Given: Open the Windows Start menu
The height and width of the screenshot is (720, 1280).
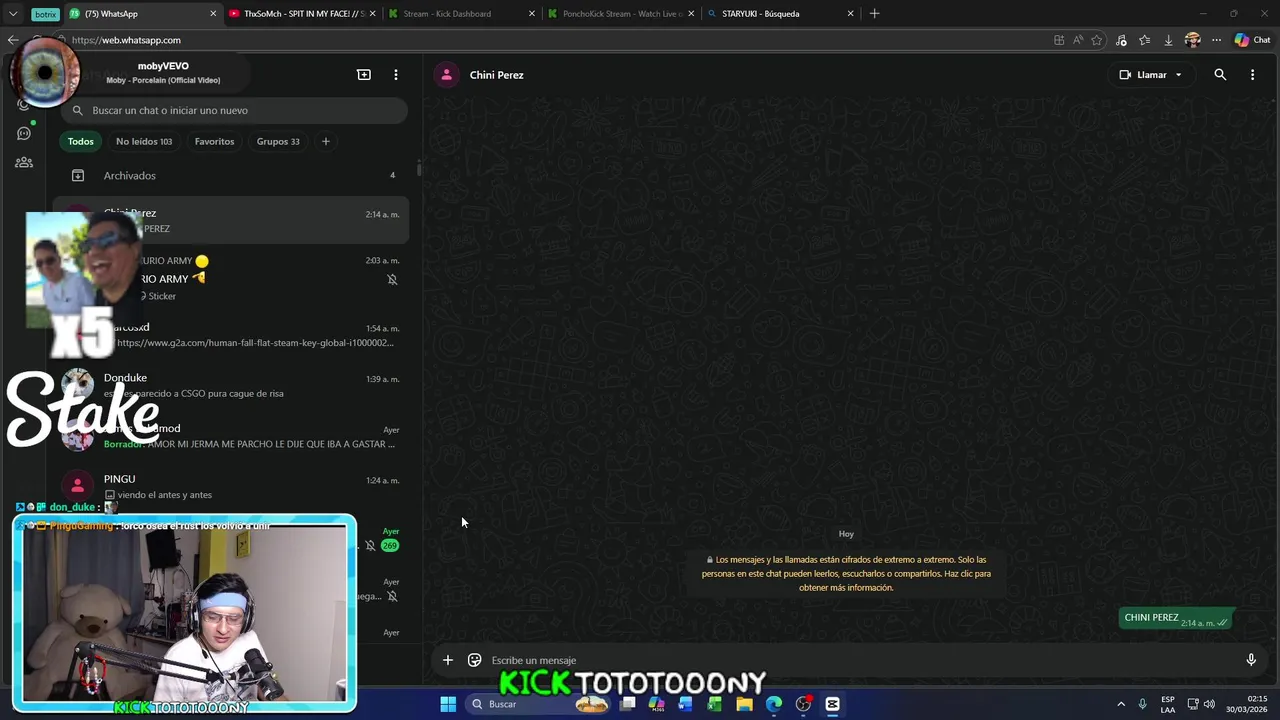Looking at the screenshot, I should coord(448,704).
